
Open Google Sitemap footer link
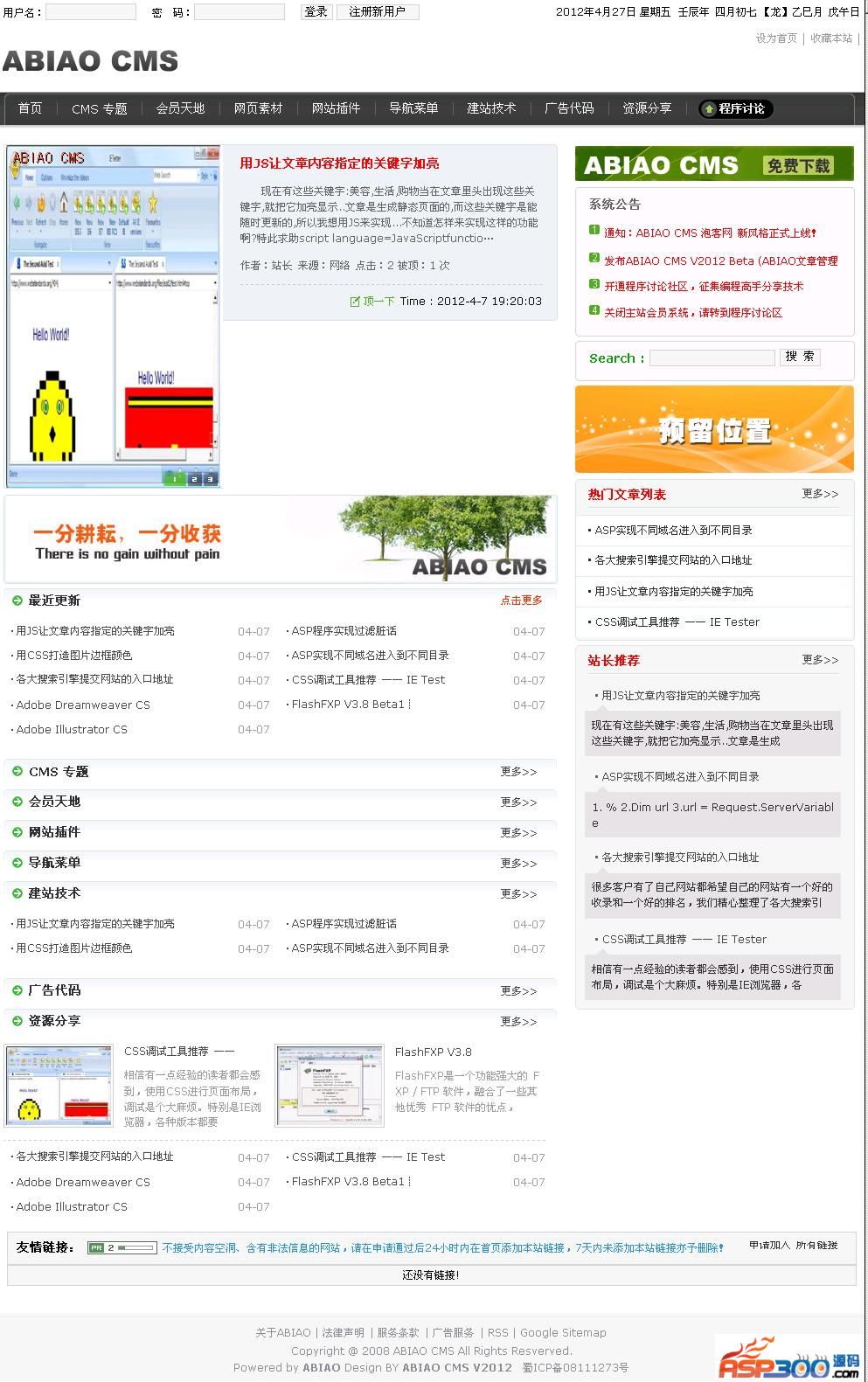(x=563, y=1333)
